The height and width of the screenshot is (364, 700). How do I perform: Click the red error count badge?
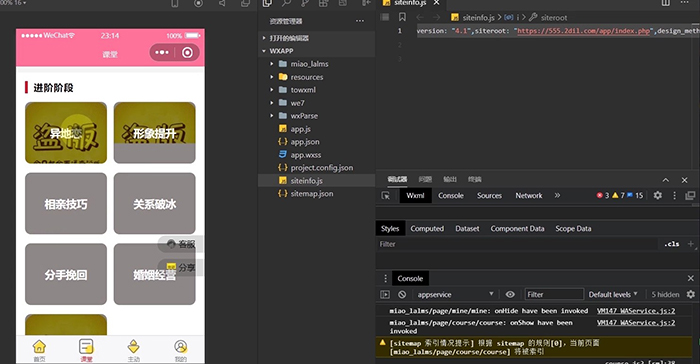click(603, 195)
